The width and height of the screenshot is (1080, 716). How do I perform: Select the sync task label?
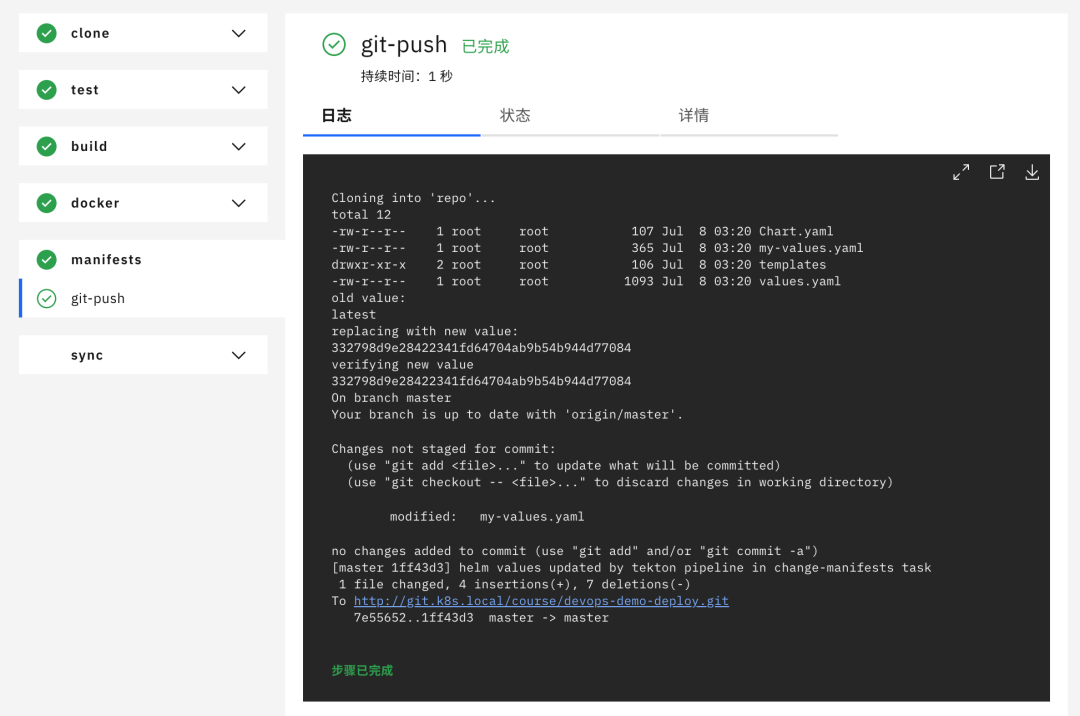[87, 355]
